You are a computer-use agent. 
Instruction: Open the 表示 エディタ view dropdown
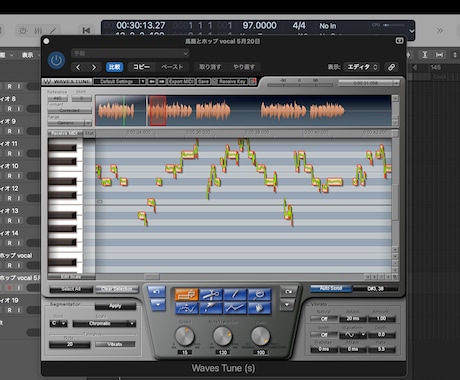point(361,67)
